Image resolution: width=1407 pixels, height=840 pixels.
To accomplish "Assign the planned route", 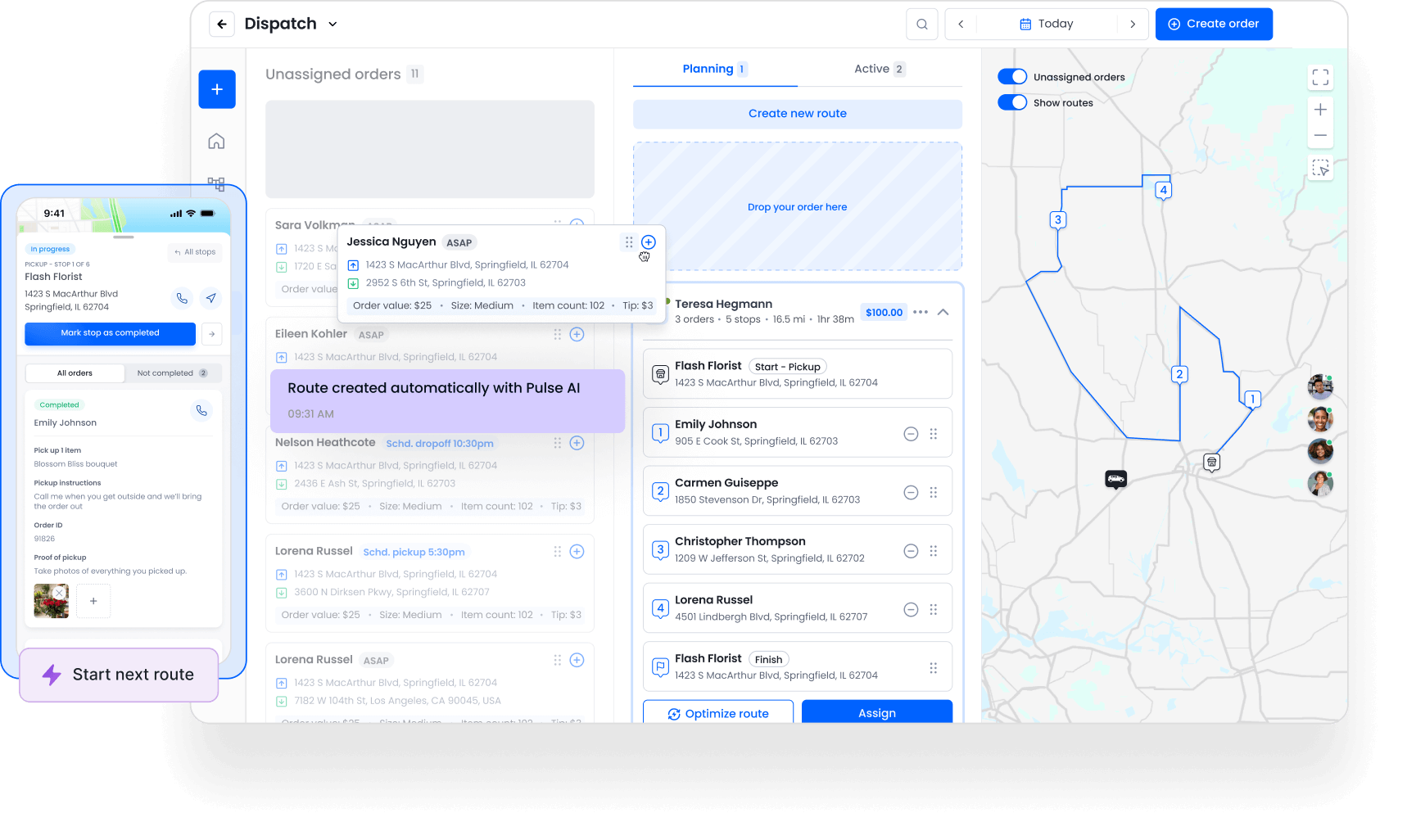I will coord(876,712).
